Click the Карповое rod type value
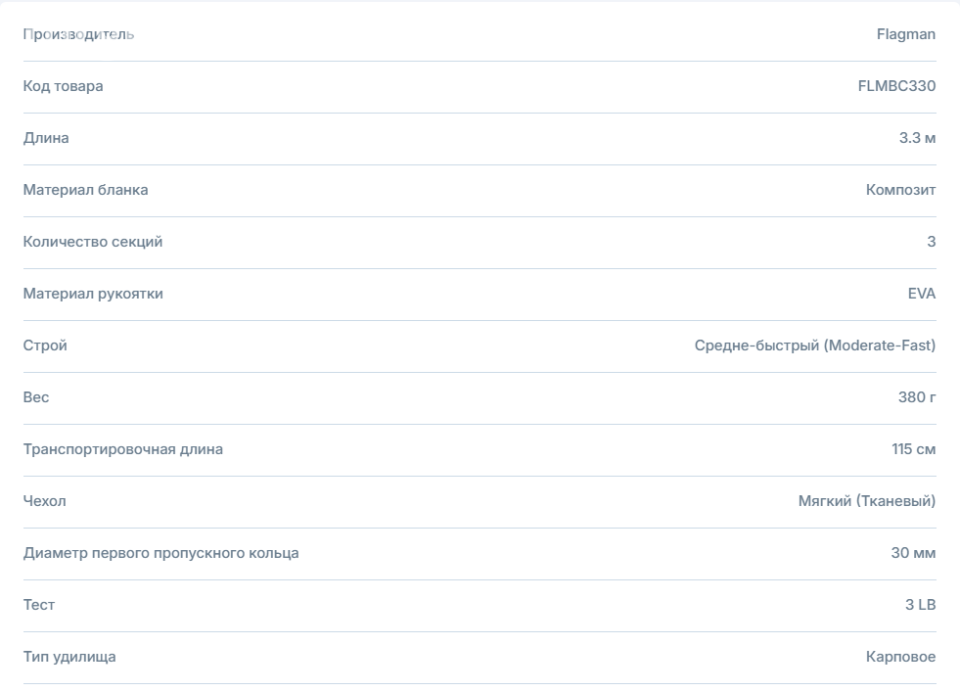 (x=901, y=657)
